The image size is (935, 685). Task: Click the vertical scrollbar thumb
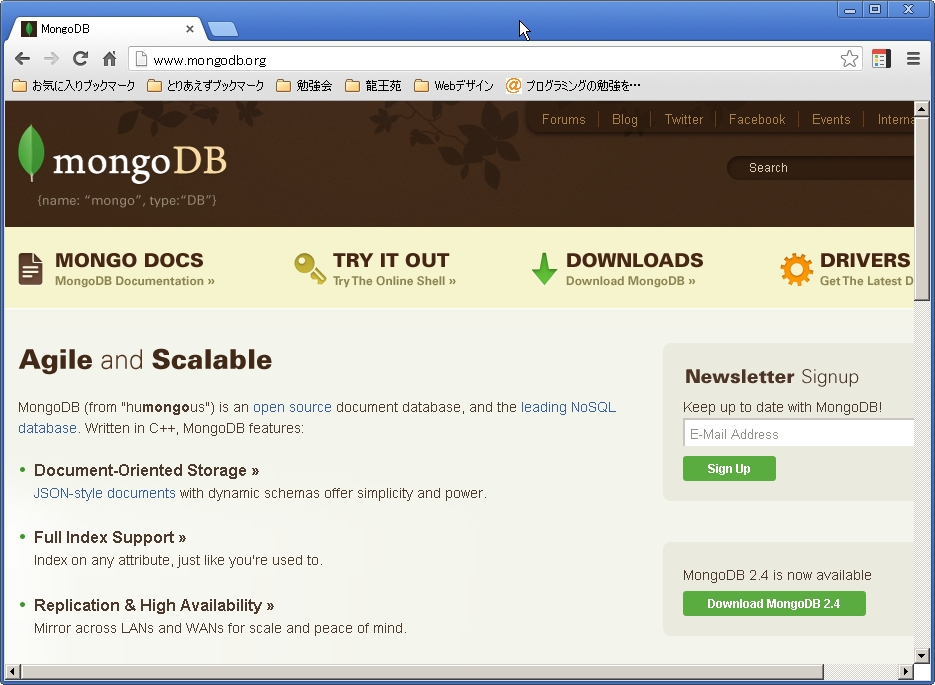coord(921,208)
